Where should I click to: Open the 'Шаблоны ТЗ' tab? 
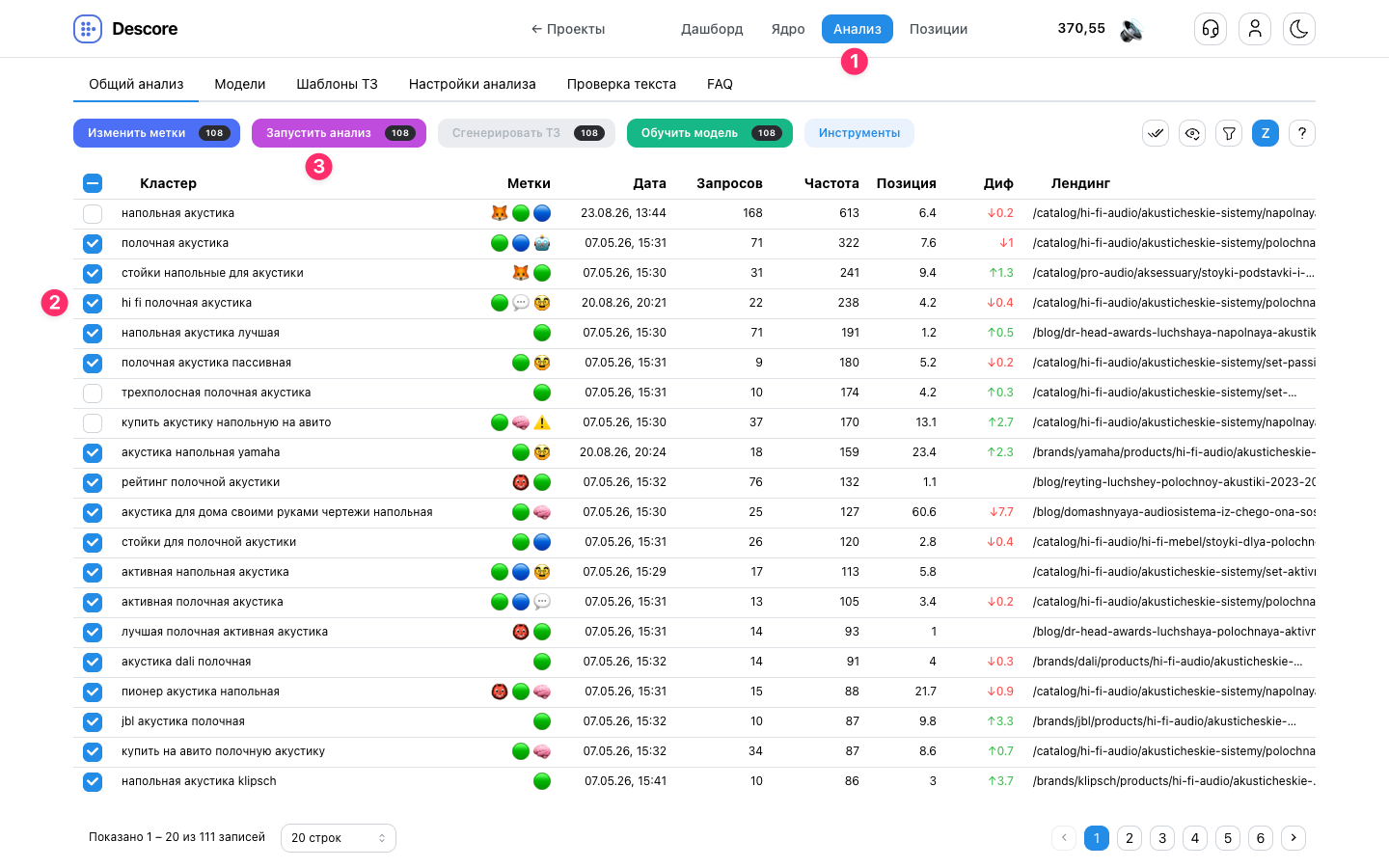point(337,84)
